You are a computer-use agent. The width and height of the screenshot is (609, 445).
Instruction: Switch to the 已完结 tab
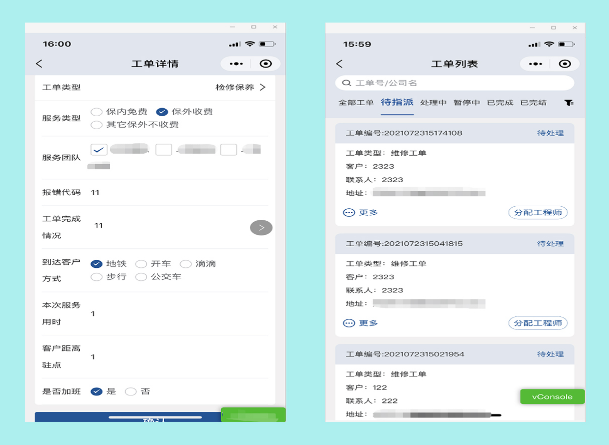click(x=533, y=103)
